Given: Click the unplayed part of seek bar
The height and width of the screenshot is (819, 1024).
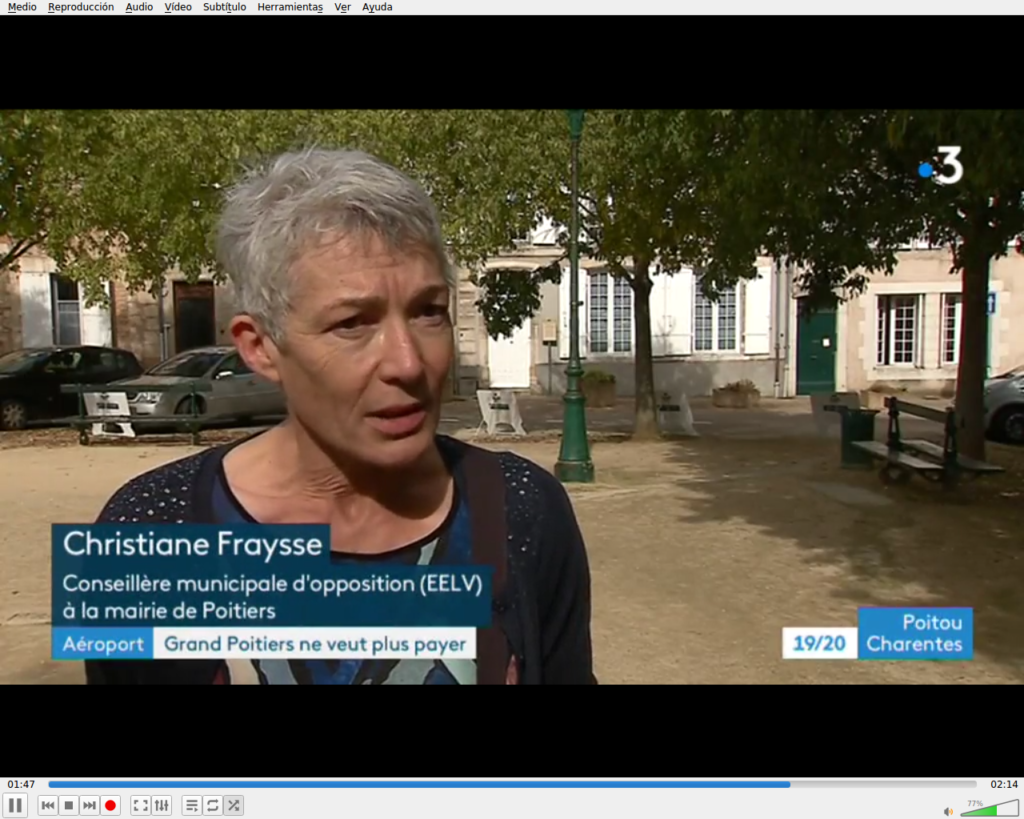Looking at the screenshot, I should pyautogui.click(x=880, y=784).
